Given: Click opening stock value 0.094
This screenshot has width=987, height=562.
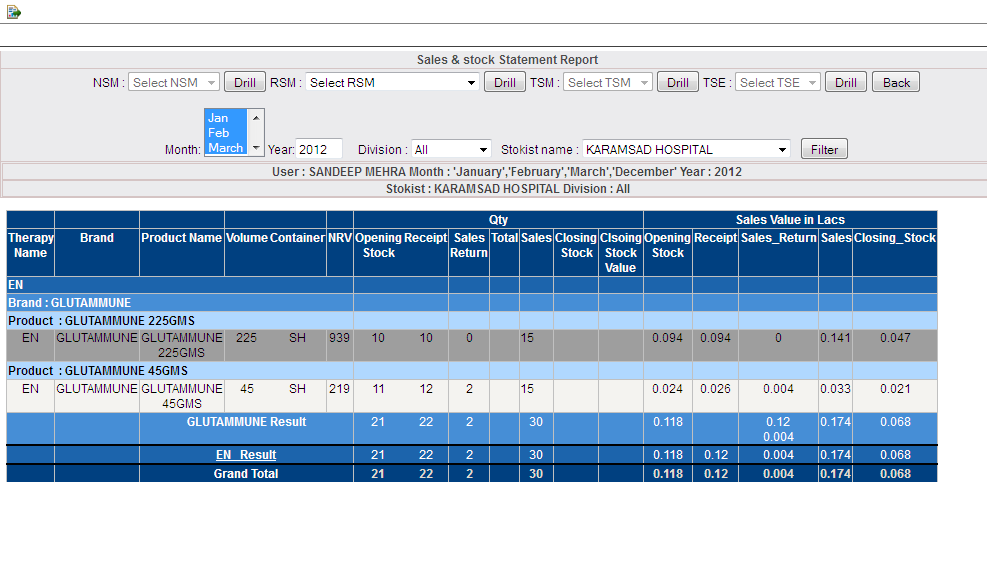Looking at the screenshot, I should point(667,337).
